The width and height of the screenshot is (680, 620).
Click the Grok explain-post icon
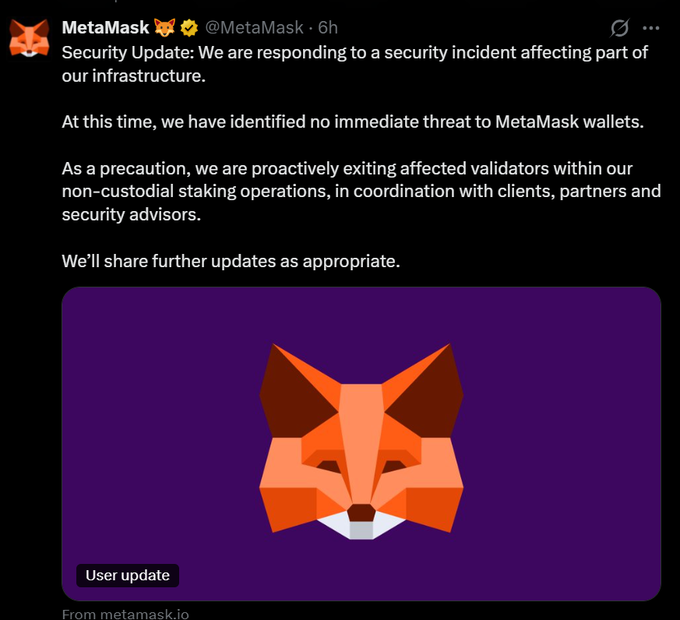(619, 28)
